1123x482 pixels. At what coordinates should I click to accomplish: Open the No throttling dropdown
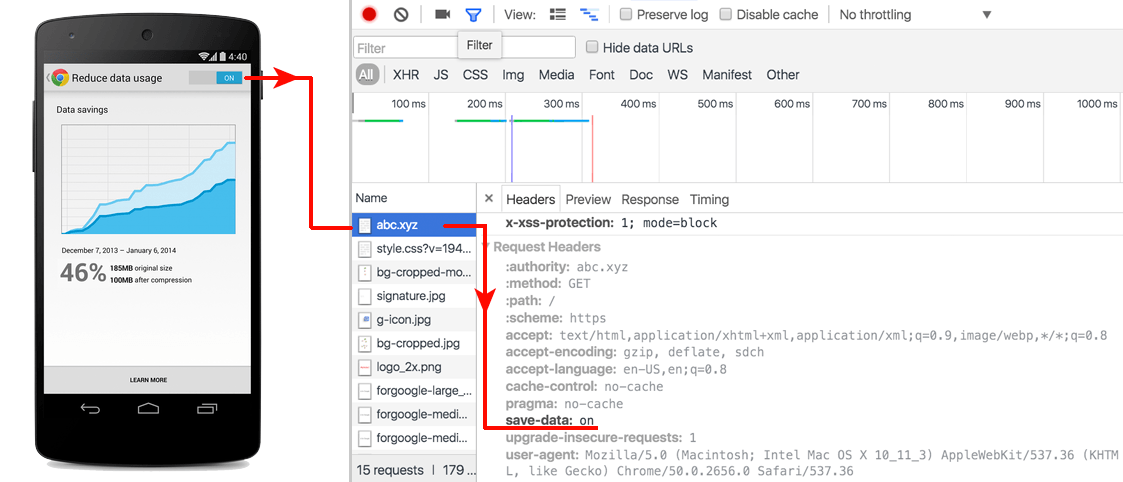pos(915,14)
